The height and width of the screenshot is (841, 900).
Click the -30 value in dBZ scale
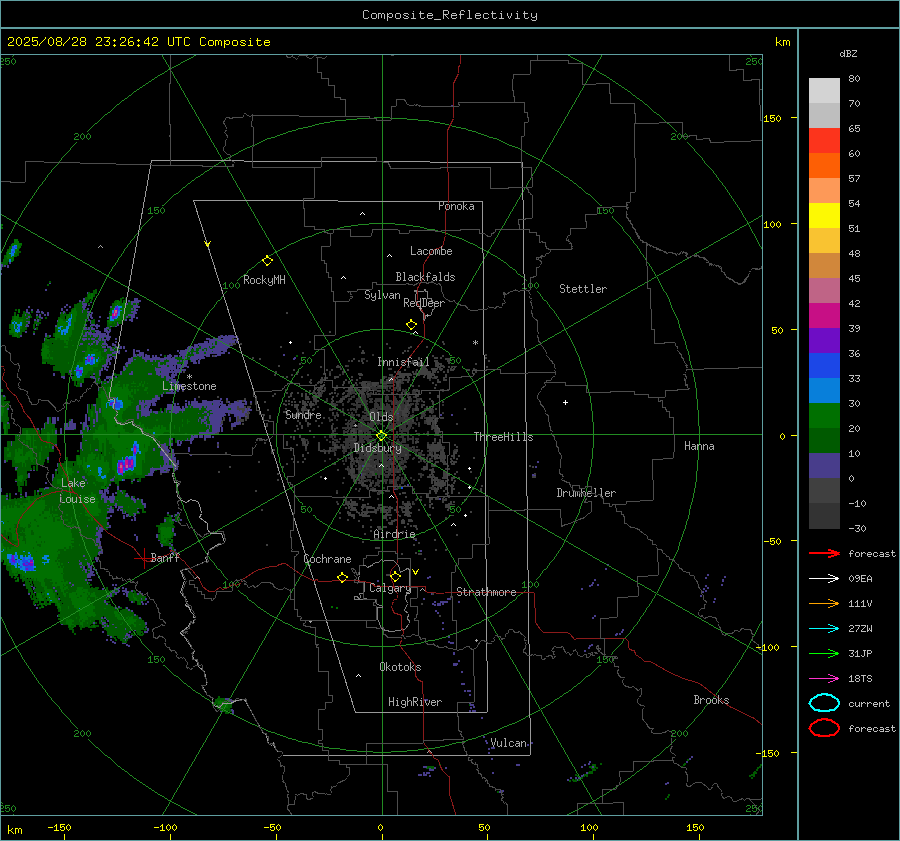[x=858, y=528]
